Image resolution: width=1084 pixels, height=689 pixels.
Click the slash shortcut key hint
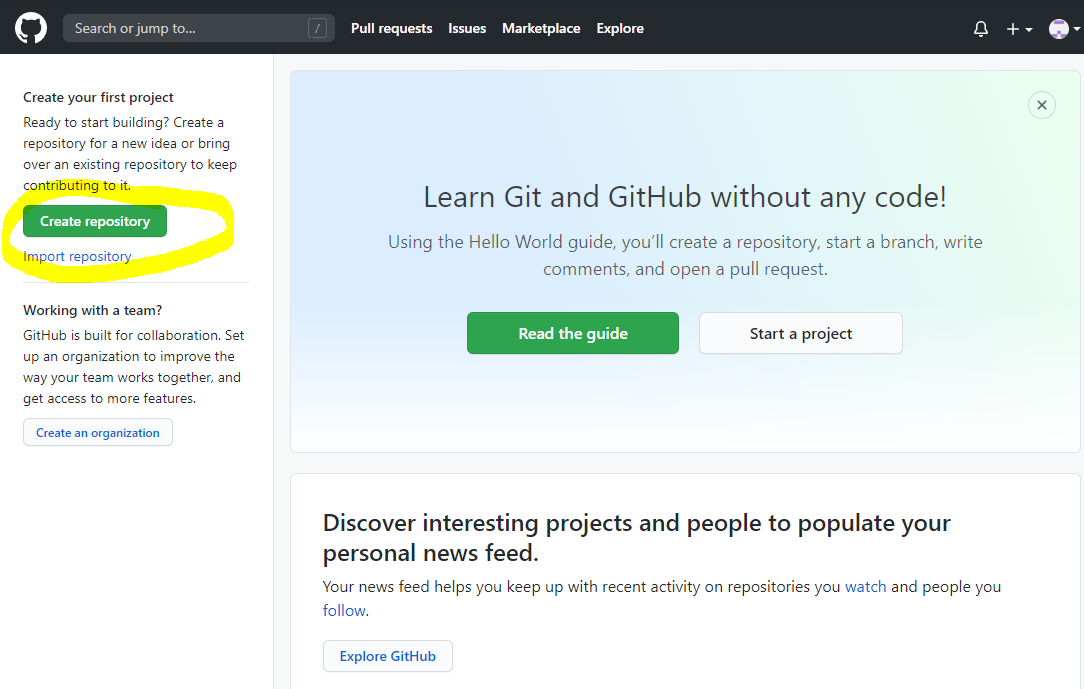coord(317,28)
